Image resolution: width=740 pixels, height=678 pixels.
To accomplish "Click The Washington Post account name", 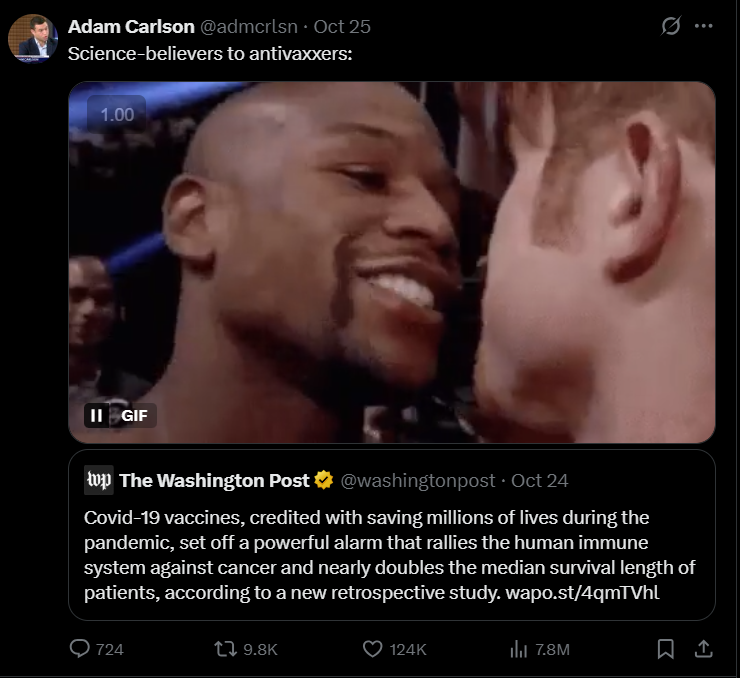I will pos(214,480).
